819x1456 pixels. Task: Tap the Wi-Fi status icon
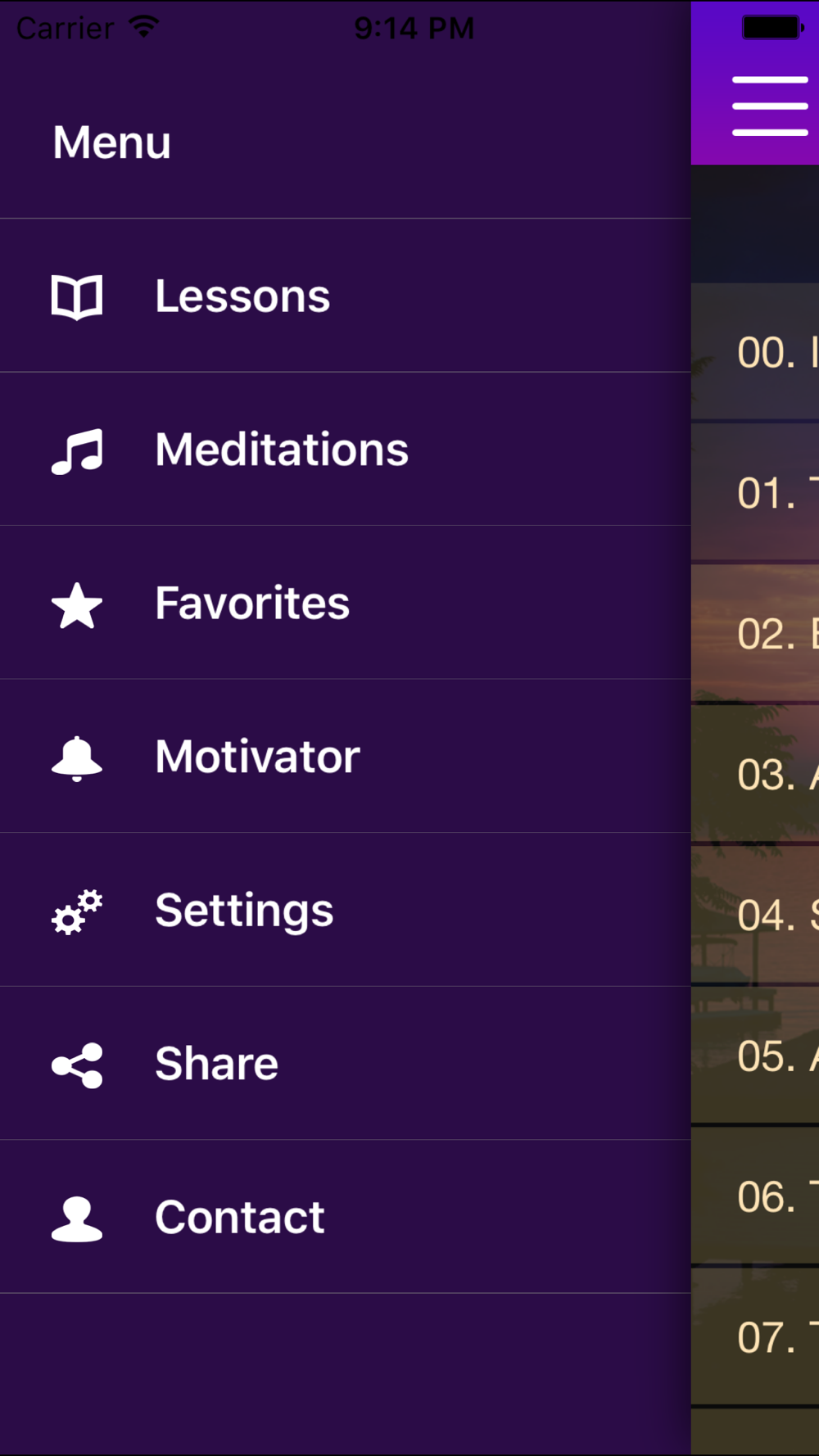144,27
